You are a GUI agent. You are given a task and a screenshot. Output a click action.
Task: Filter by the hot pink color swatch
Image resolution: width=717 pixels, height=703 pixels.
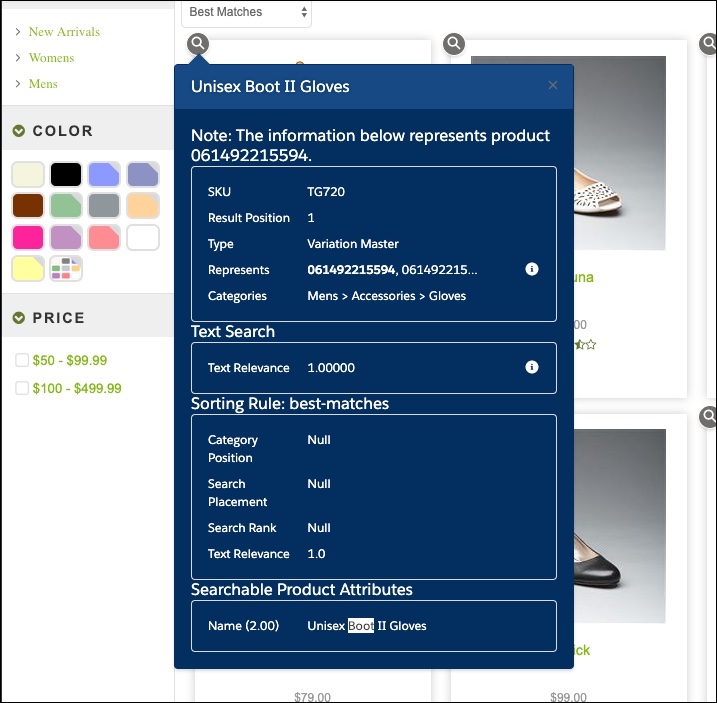(28, 237)
